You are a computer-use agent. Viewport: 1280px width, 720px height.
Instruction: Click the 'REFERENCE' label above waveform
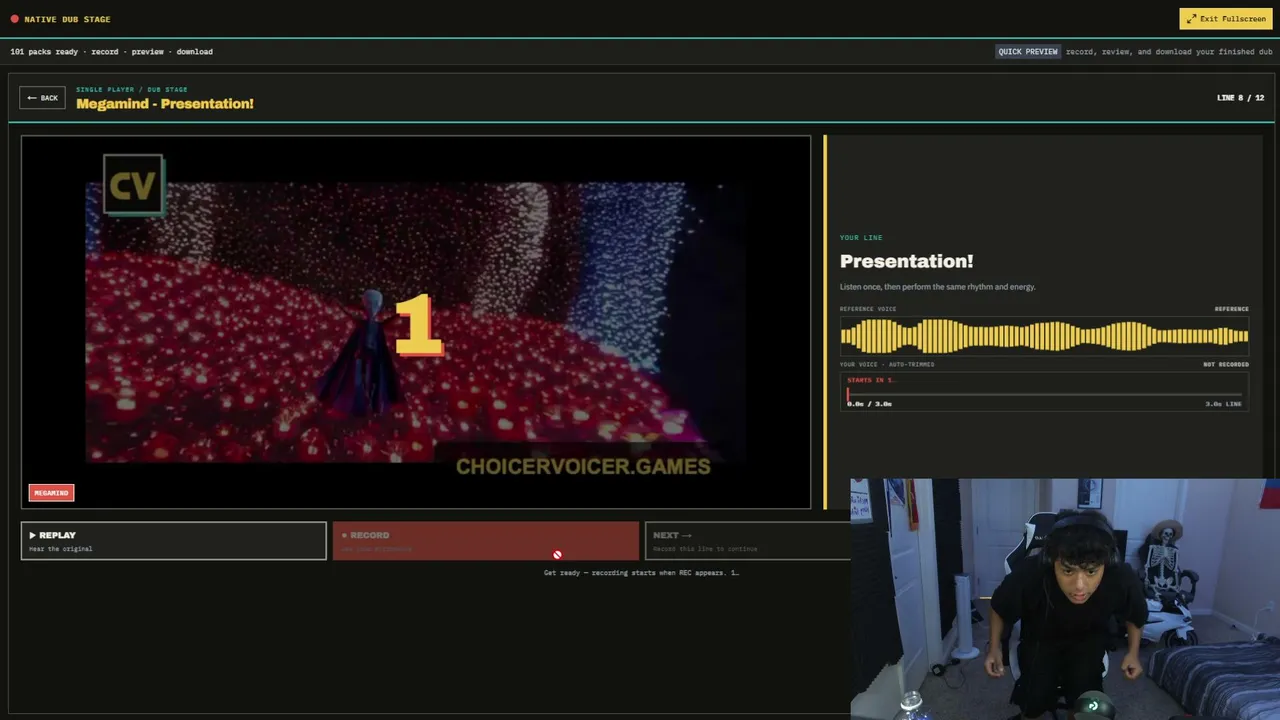(x=1232, y=309)
